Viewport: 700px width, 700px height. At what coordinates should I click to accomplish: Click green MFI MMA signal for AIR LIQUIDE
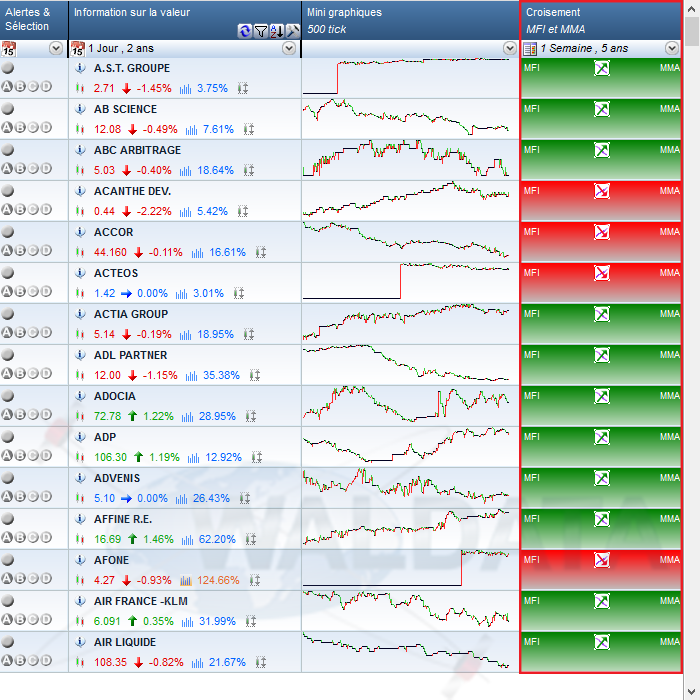pos(601,651)
